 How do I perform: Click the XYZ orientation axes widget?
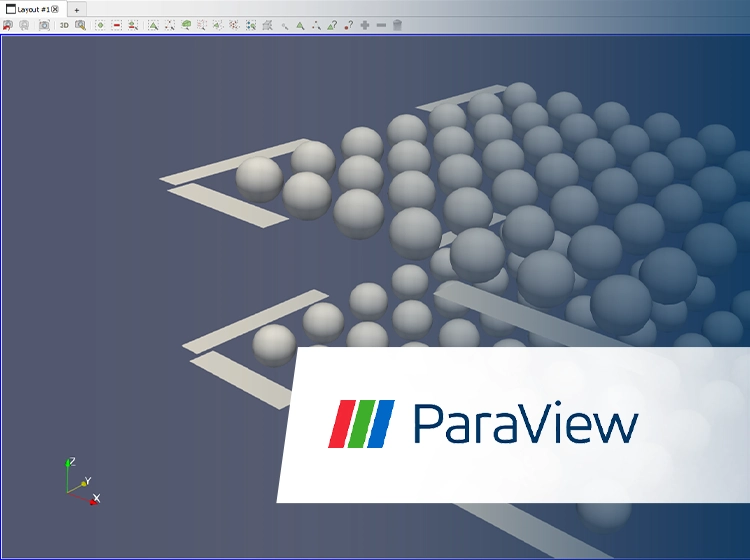(x=78, y=482)
